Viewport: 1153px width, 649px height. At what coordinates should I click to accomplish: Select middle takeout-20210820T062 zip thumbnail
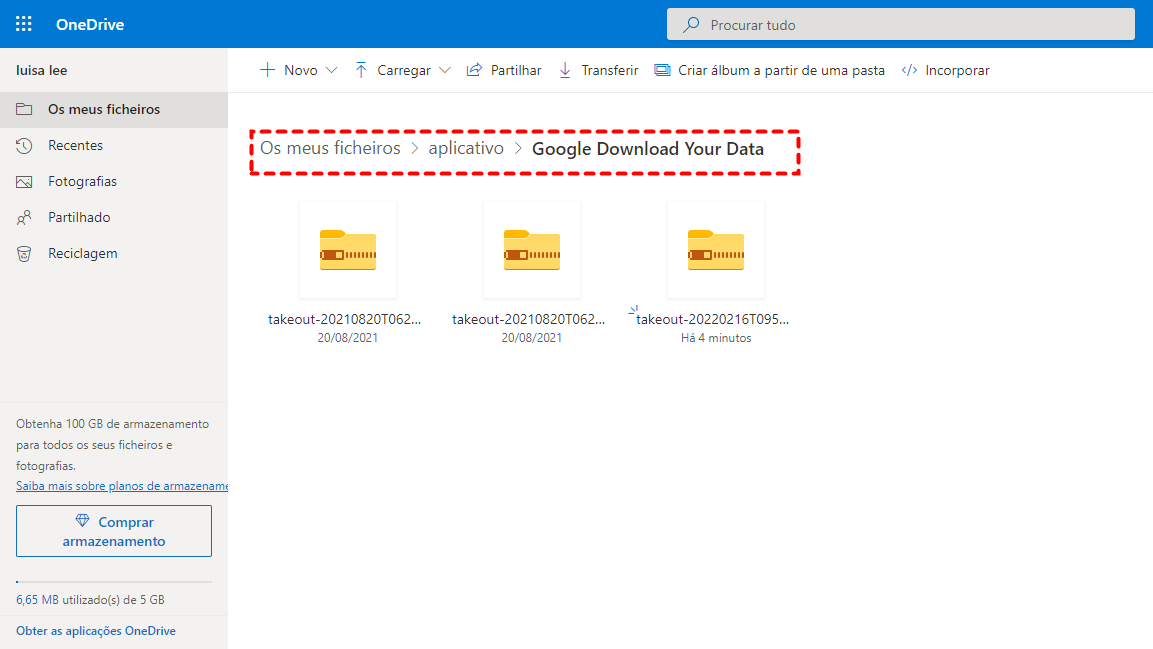532,251
